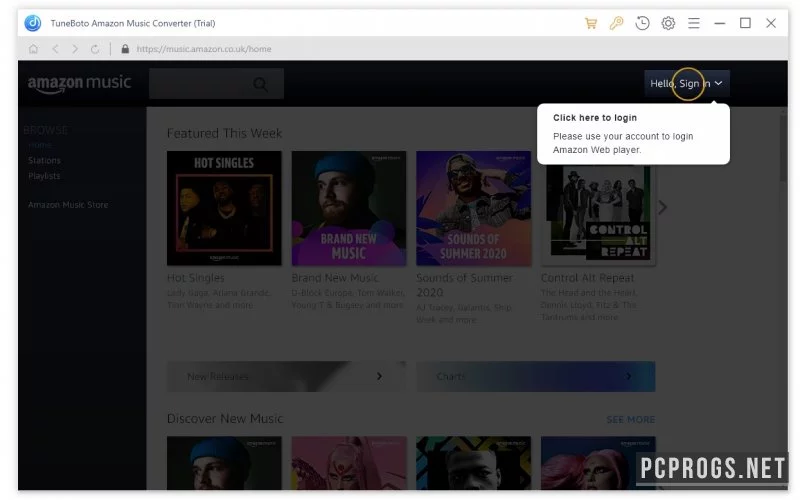Open the hamburger menu in title bar

(693, 23)
